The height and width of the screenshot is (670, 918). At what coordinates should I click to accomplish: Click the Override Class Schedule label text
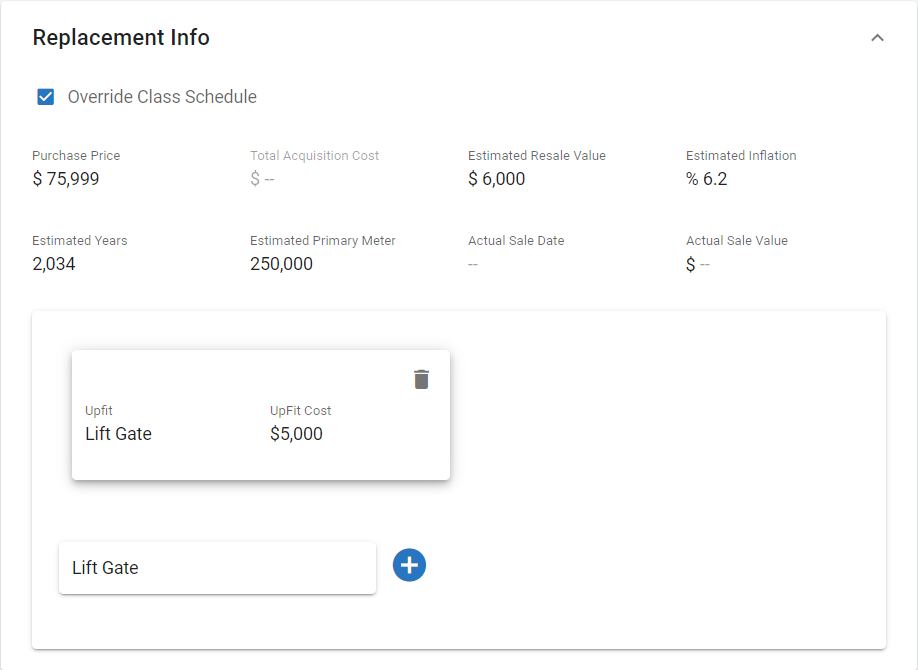[162, 97]
